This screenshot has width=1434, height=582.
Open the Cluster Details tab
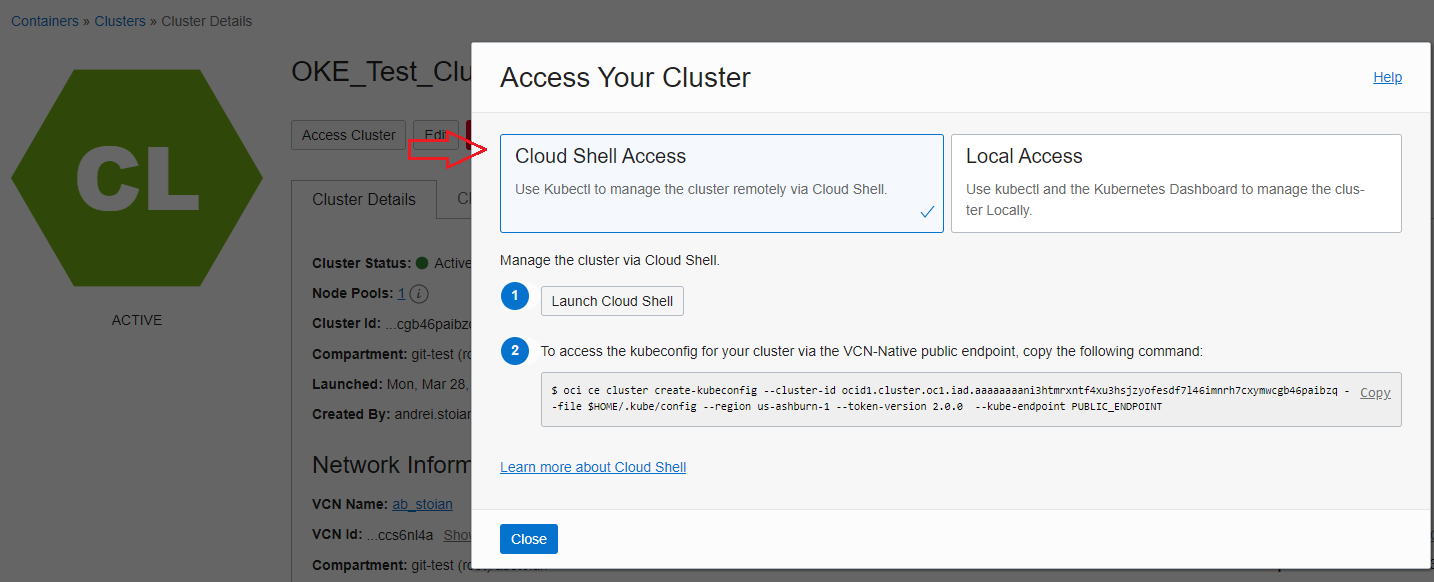pyautogui.click(x=363, y=199)
